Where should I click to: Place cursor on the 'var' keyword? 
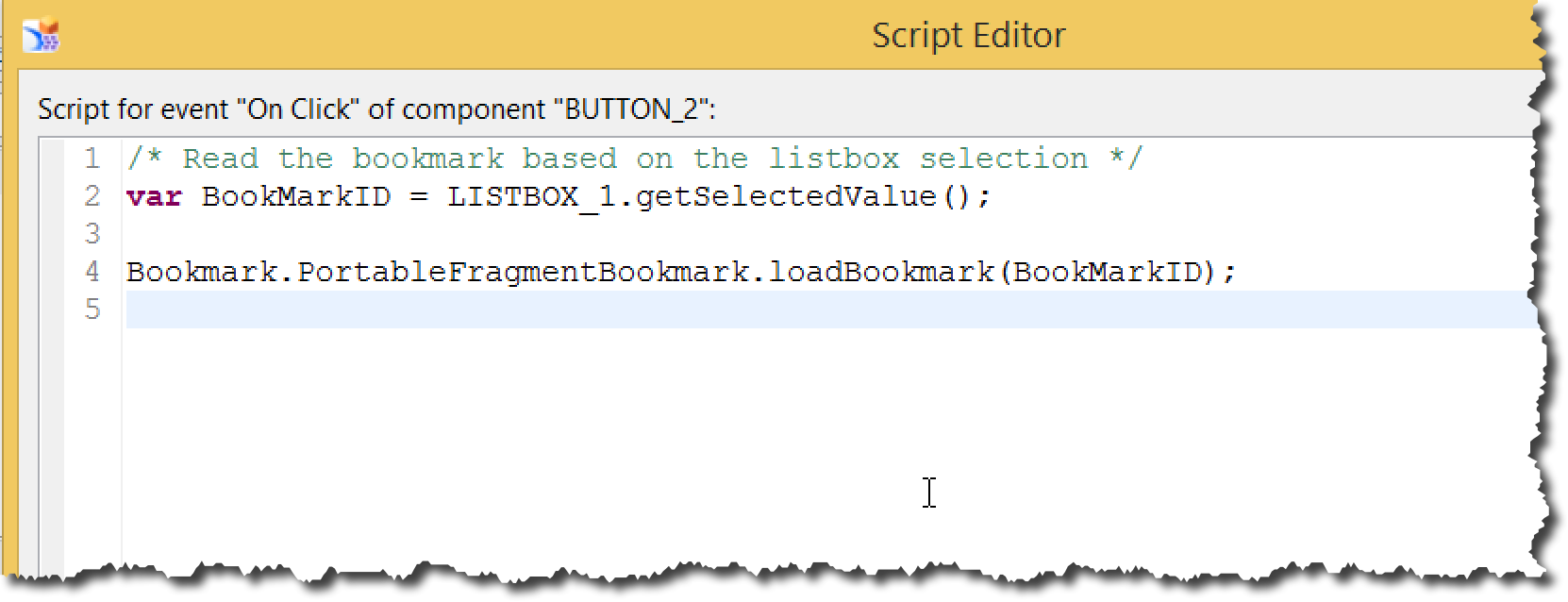click(154, 196)
